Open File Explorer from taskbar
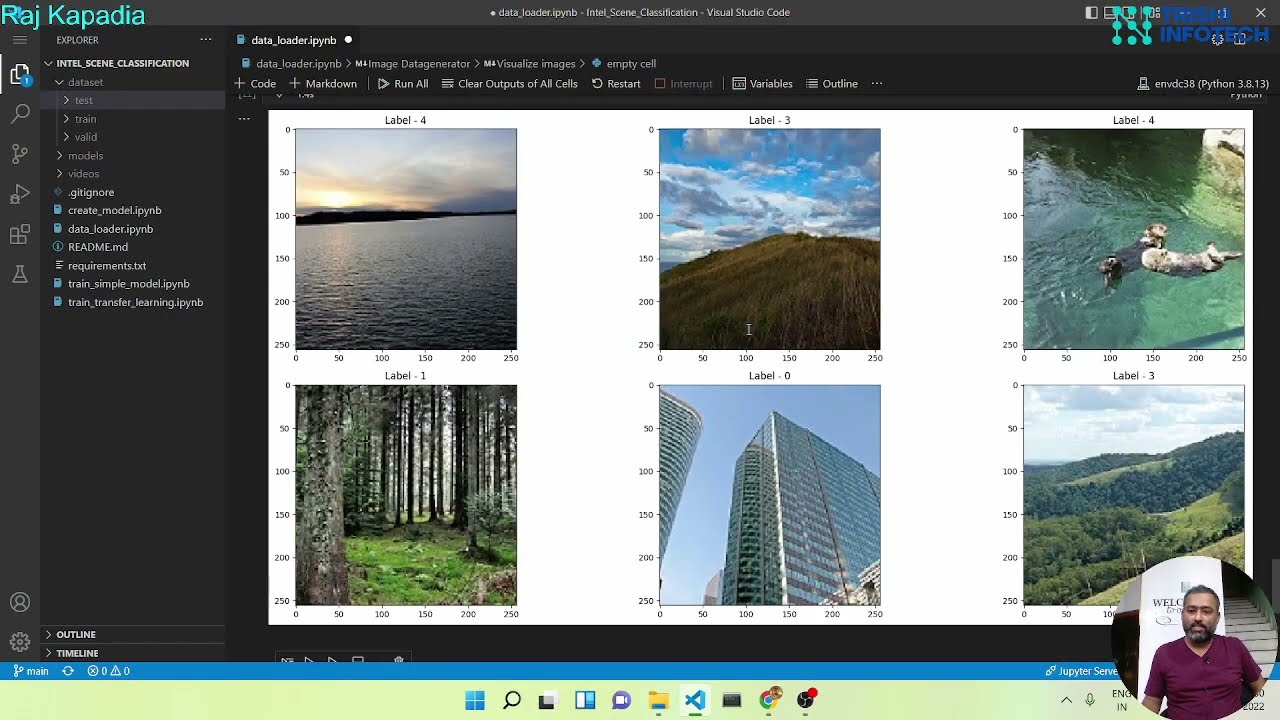Image resolution: width=1280 pixels, height=720 pixels. (658, 700)
